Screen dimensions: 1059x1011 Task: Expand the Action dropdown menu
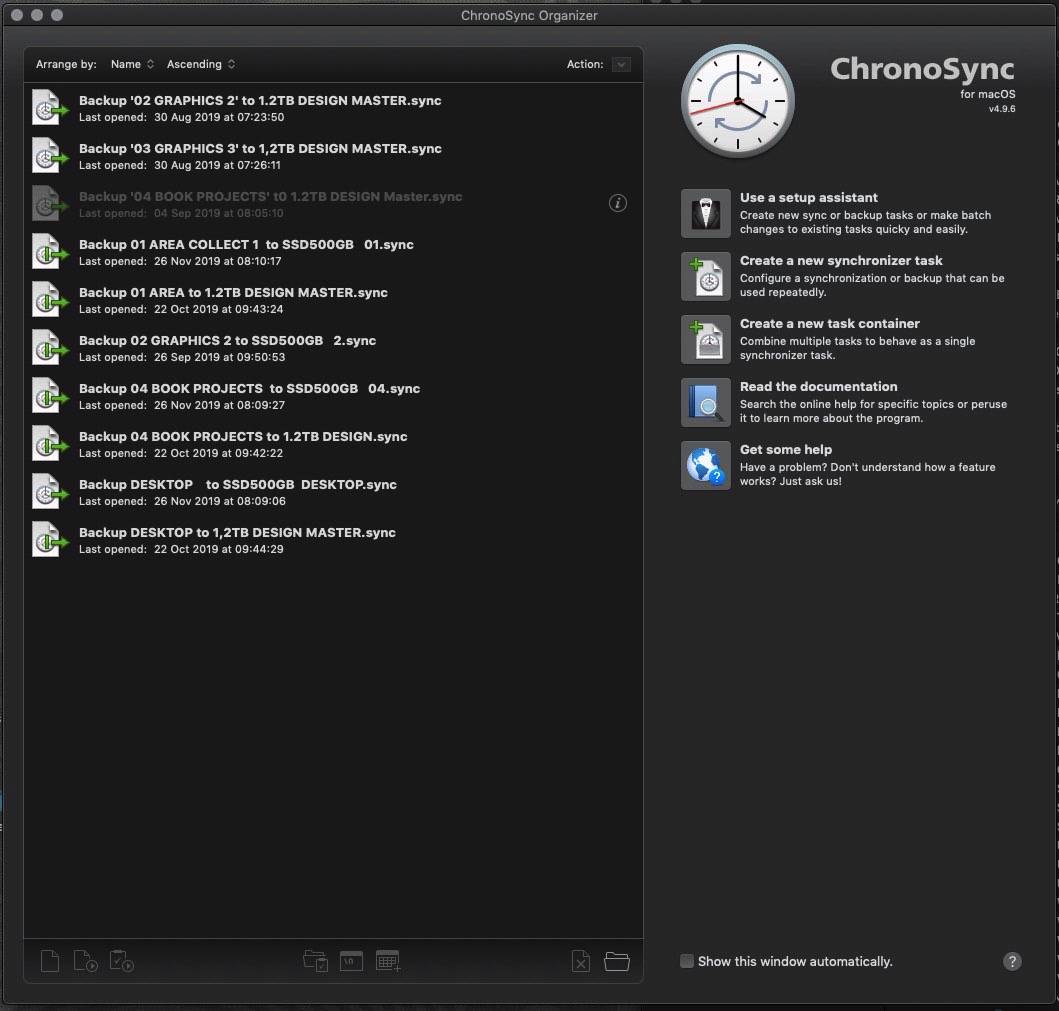tap(621, 64)
